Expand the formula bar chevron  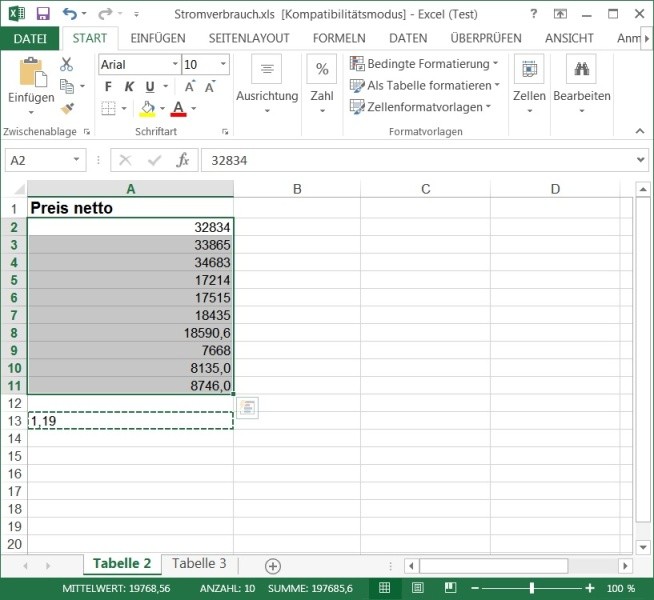(641, 160)
